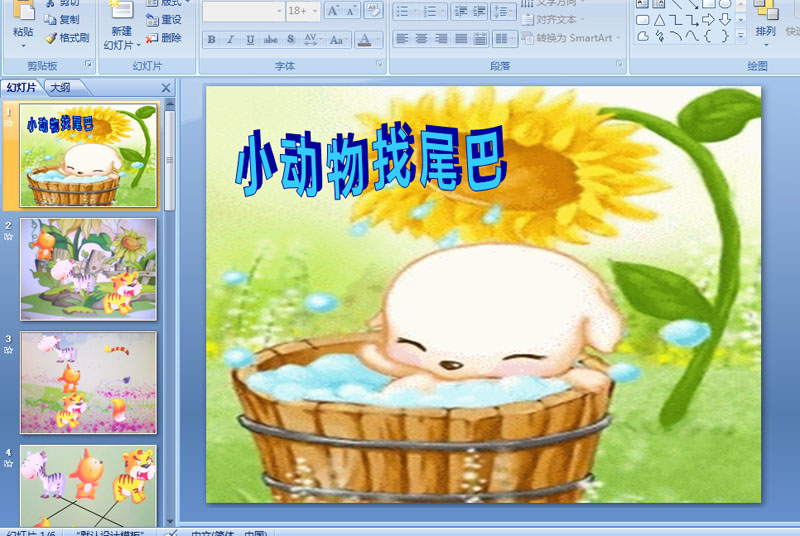Click the Copy (复制) icon
The width and height of the screenshot is (800, 536).
[51, 19]
